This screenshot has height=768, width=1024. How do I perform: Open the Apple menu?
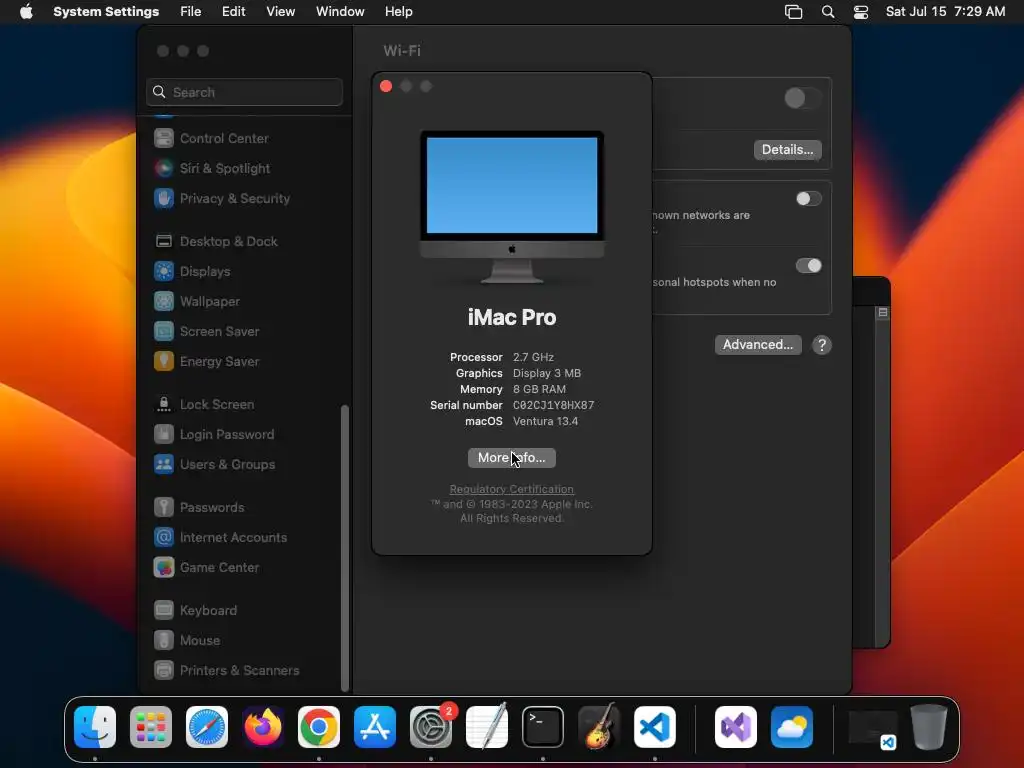click(26, 12)
